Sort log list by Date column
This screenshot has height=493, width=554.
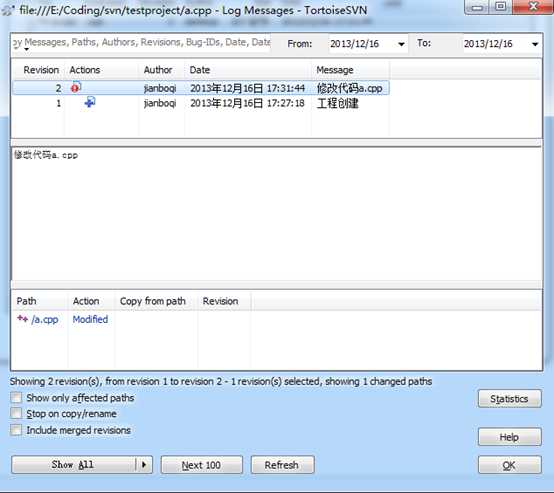[x=248, y=70]
